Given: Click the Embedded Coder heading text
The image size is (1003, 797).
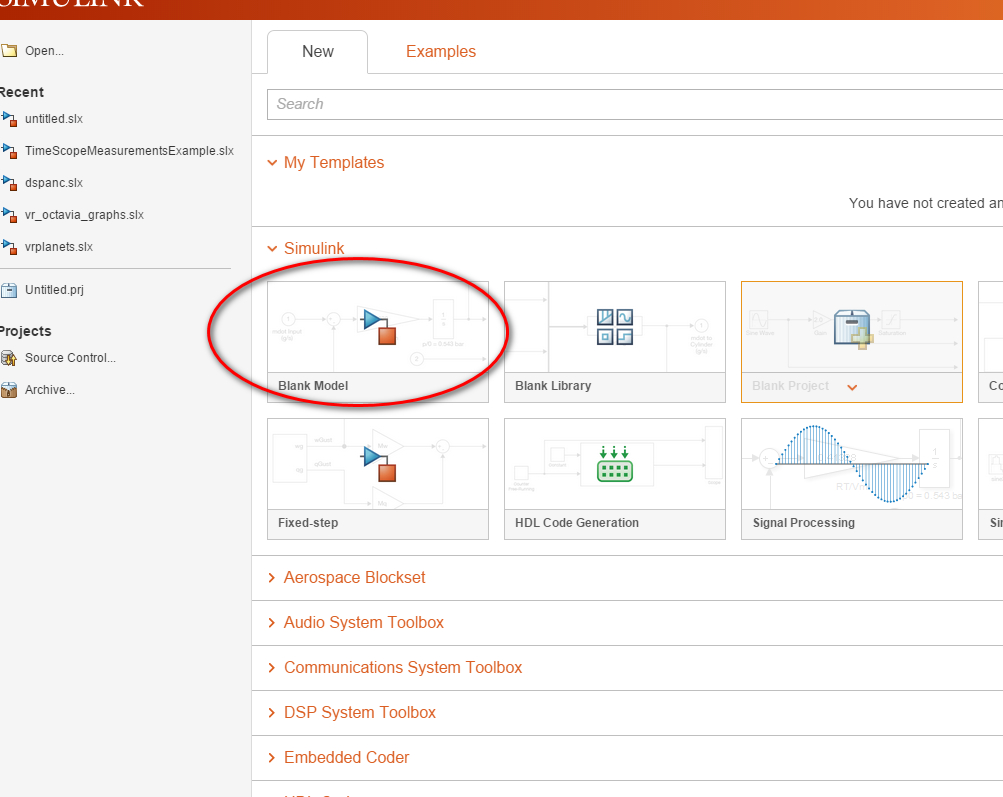Looking at the screenshot, I should point(346,757).
